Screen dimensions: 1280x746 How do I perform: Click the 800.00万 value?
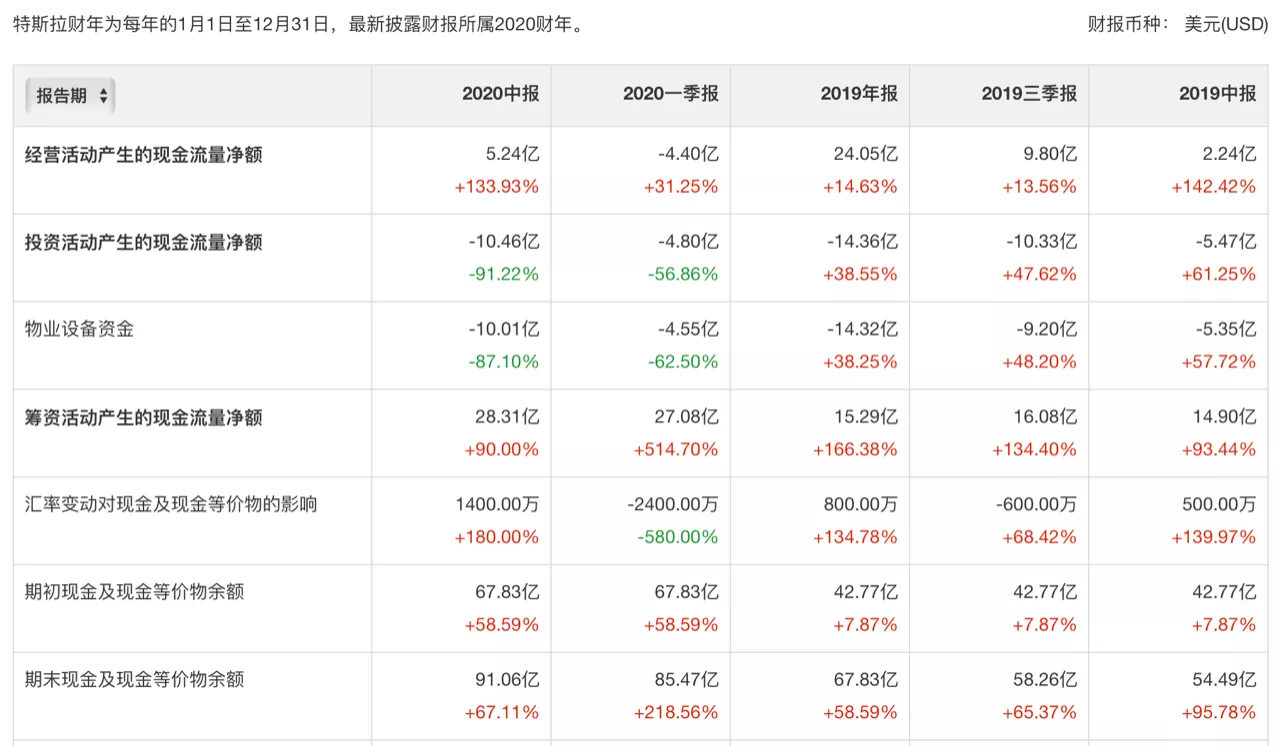(861, 504)
